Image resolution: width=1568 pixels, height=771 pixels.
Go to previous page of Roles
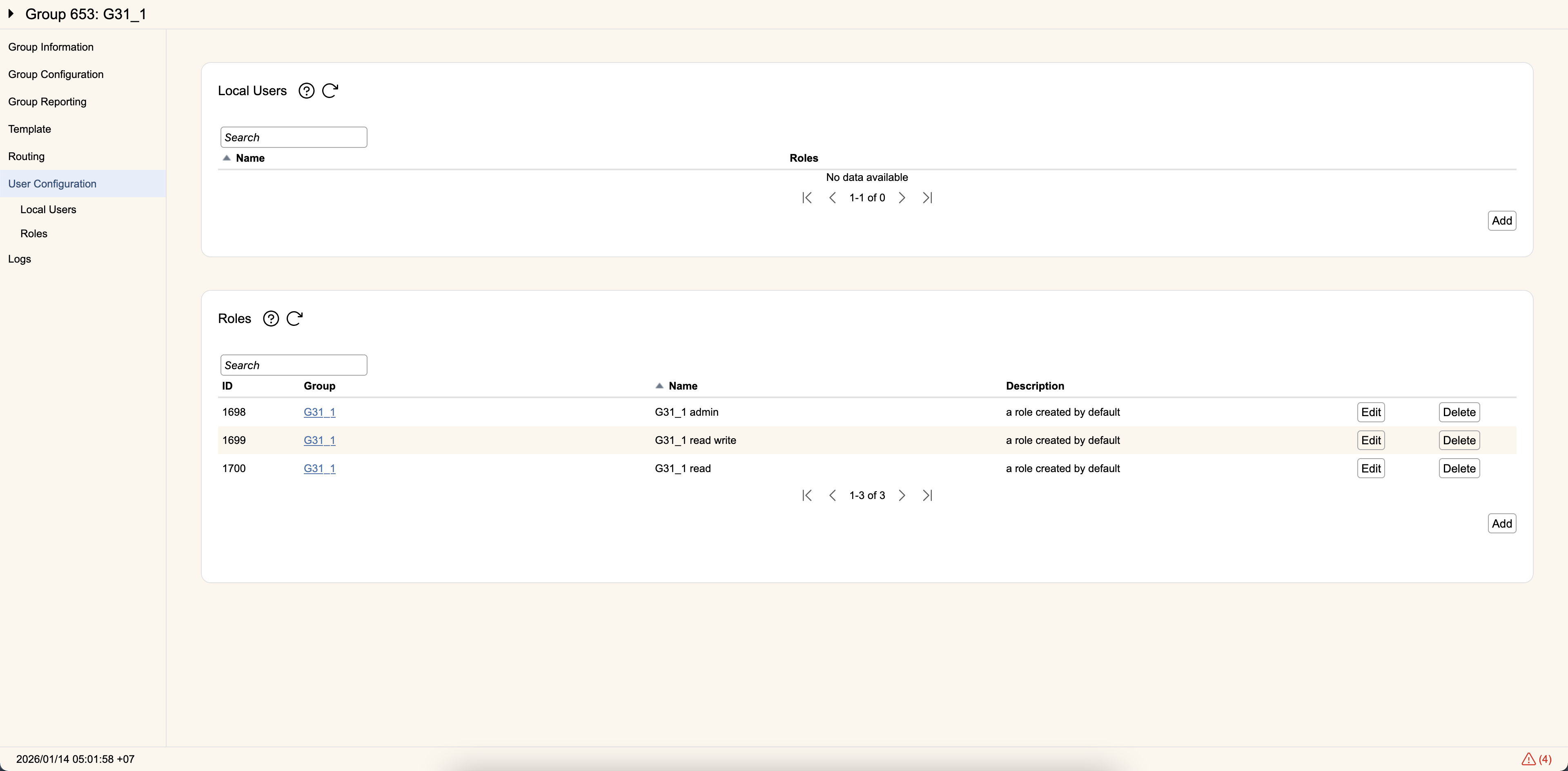tap(833, 495)
